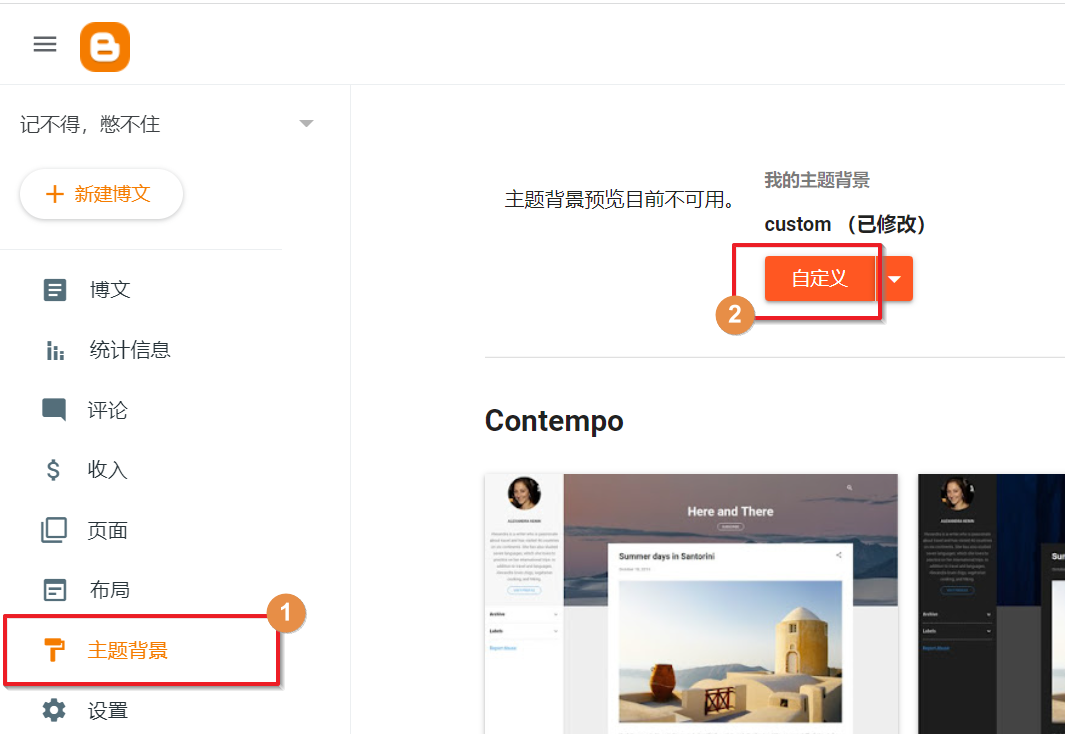Image resolution: width=1065 pixels, height=734 pixels.
Task: Click the orange 自定义 button
Action: coord(820,279)
